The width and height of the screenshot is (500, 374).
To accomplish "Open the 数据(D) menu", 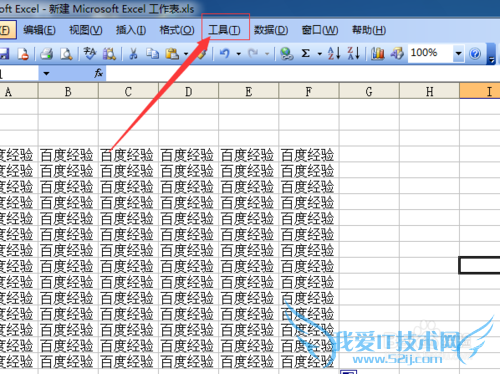I will pos(271,30).
